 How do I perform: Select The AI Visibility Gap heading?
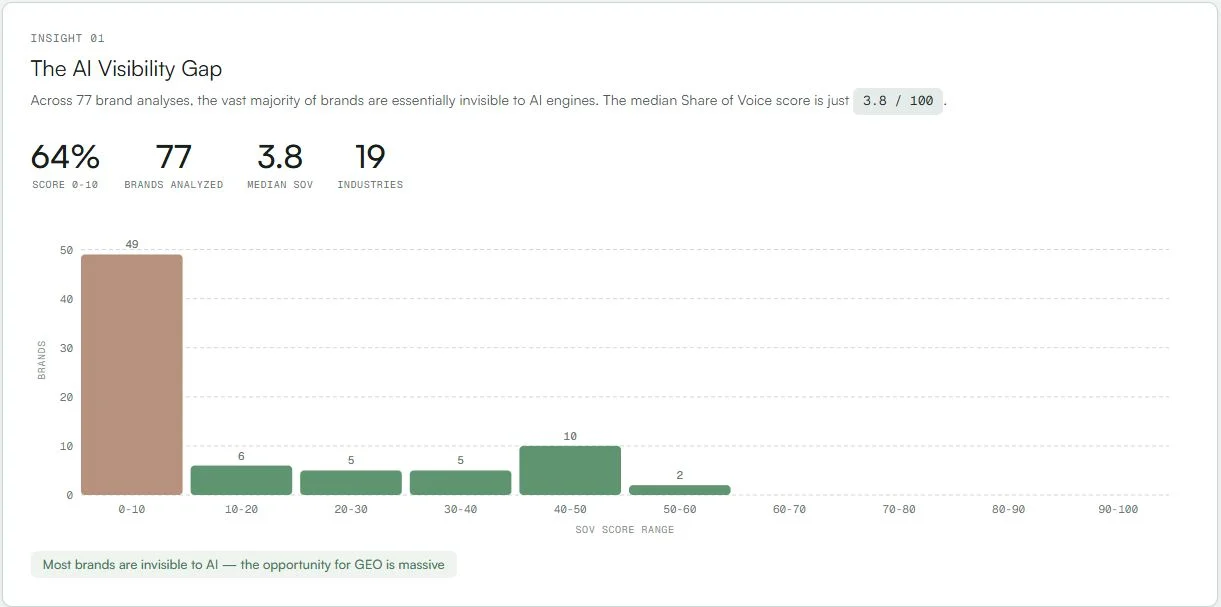point(126,69)
